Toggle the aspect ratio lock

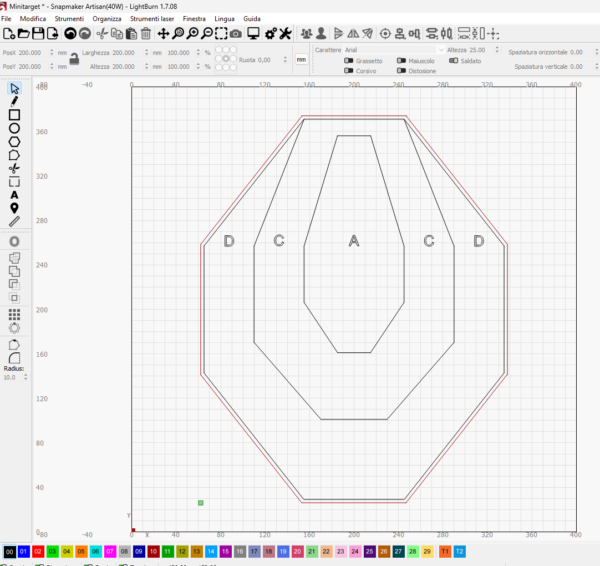(74, 59)
